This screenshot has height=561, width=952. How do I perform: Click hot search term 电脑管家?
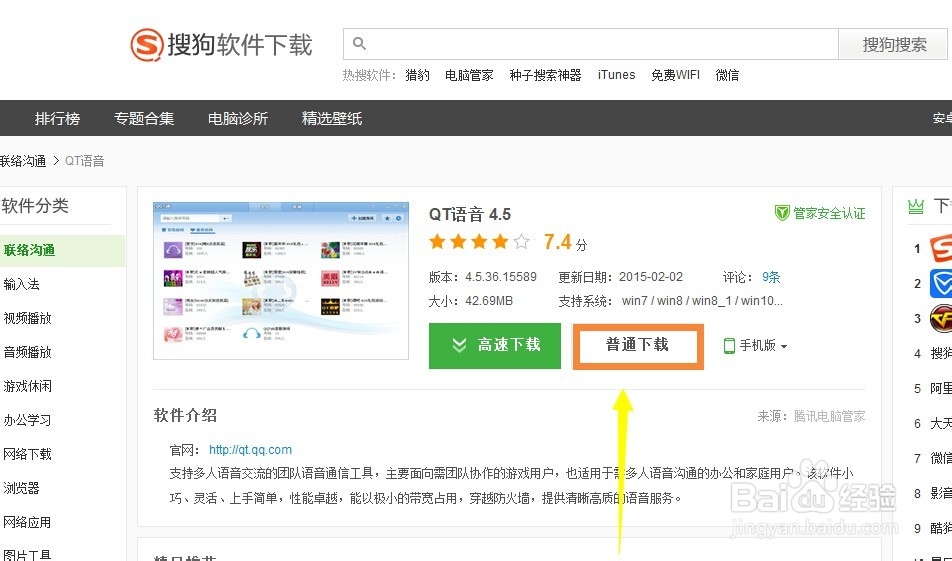pyautogui.click(x=469, y=75)
